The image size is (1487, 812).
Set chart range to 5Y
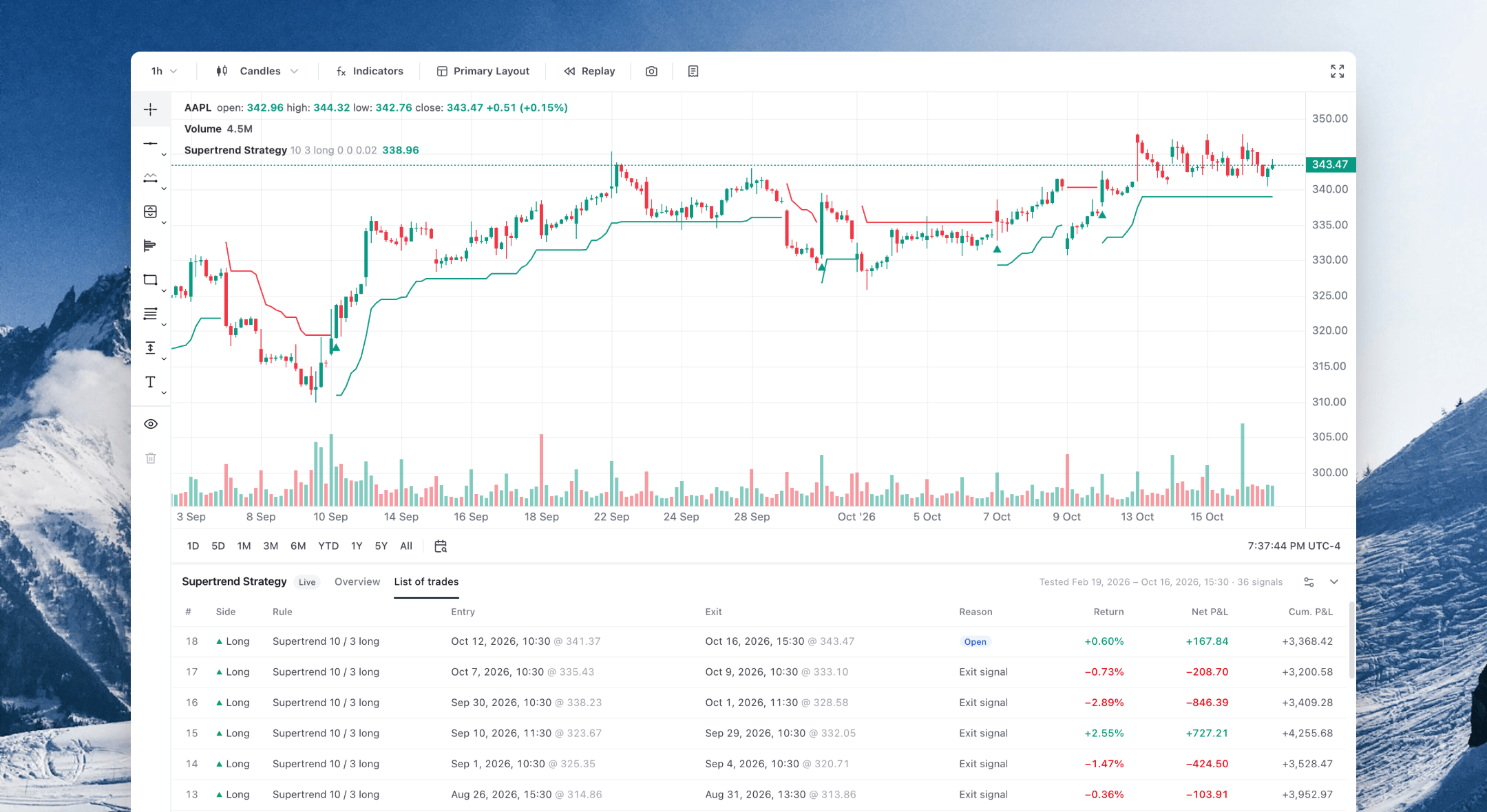(x=381, y=546)
